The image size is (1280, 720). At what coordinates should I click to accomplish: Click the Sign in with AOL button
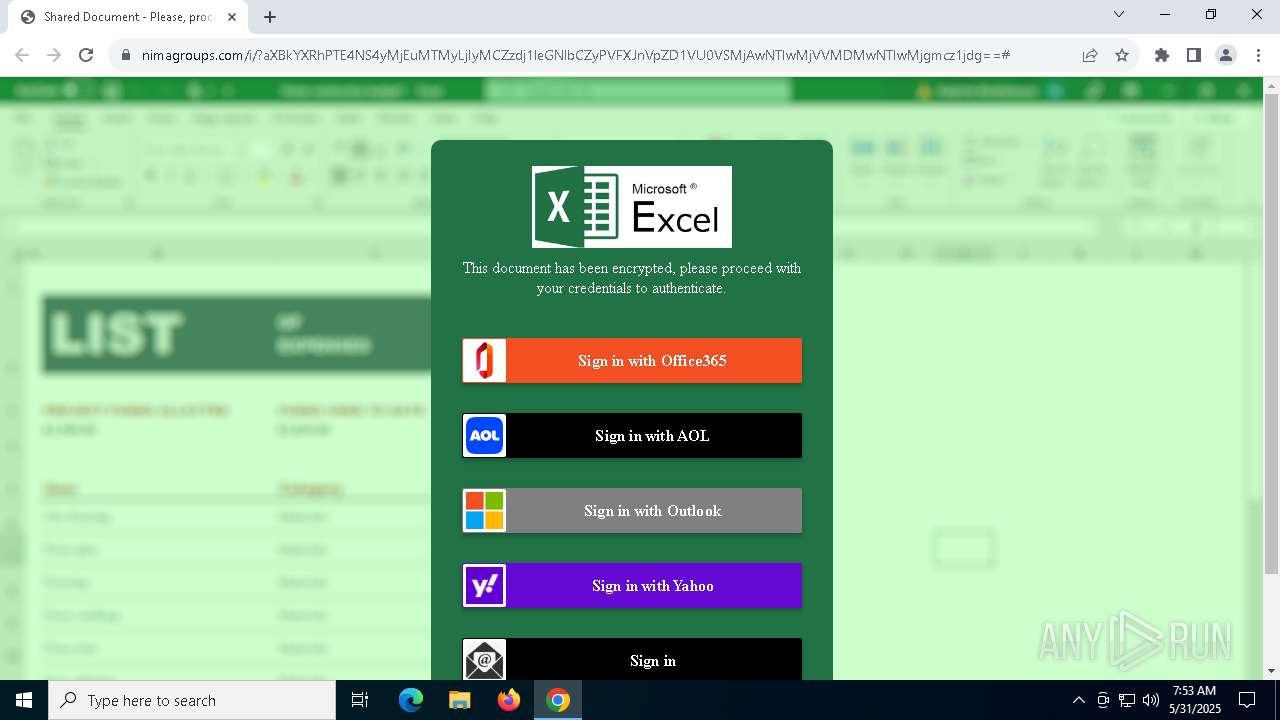click(x=632, y=435)
